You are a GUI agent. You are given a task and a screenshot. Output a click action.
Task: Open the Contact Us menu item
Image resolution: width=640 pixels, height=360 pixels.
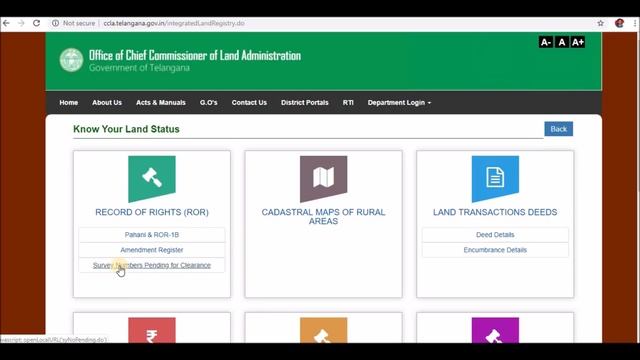[x=249, y=102]
